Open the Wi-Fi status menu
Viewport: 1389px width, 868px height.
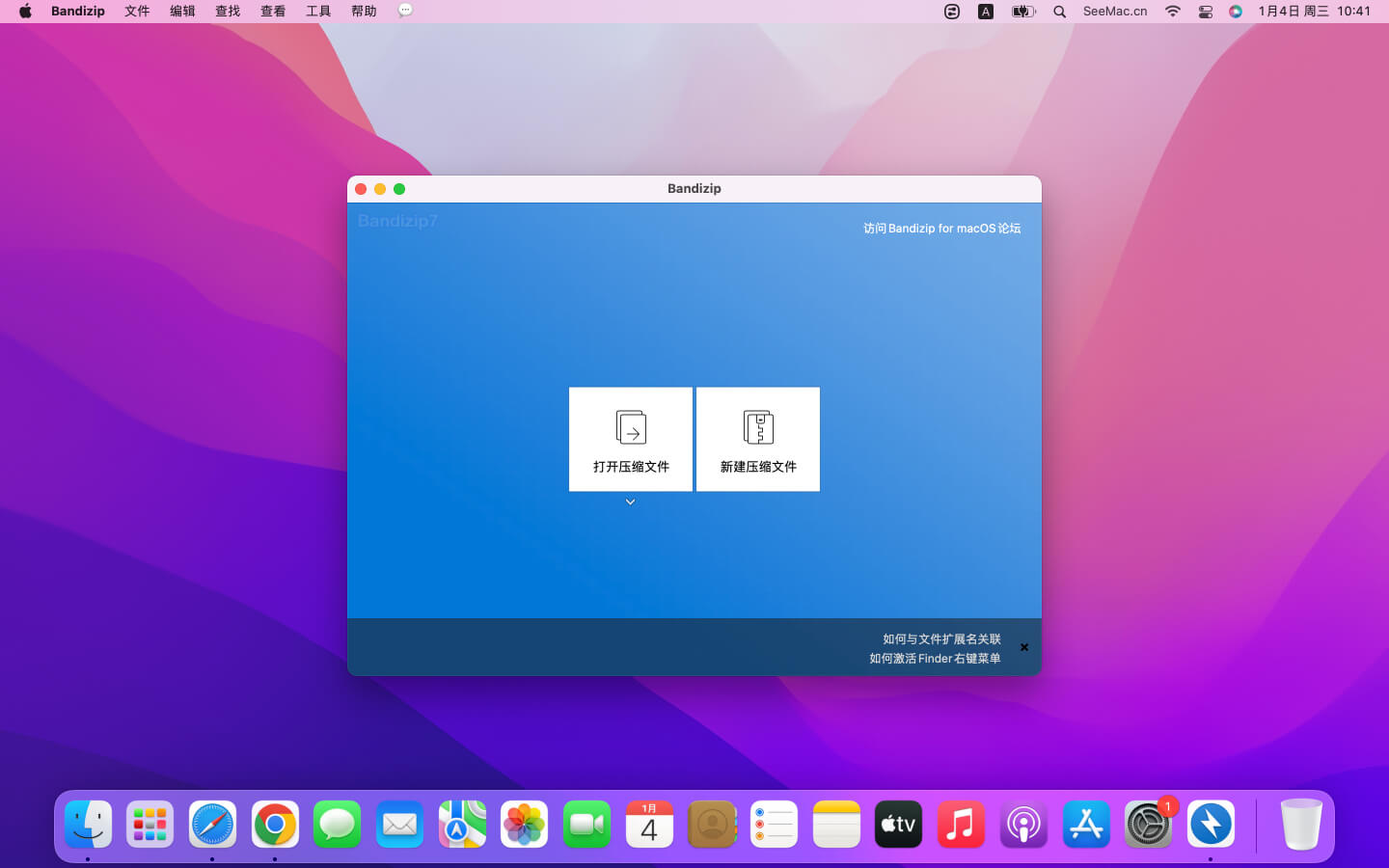tap(1173, 12)
